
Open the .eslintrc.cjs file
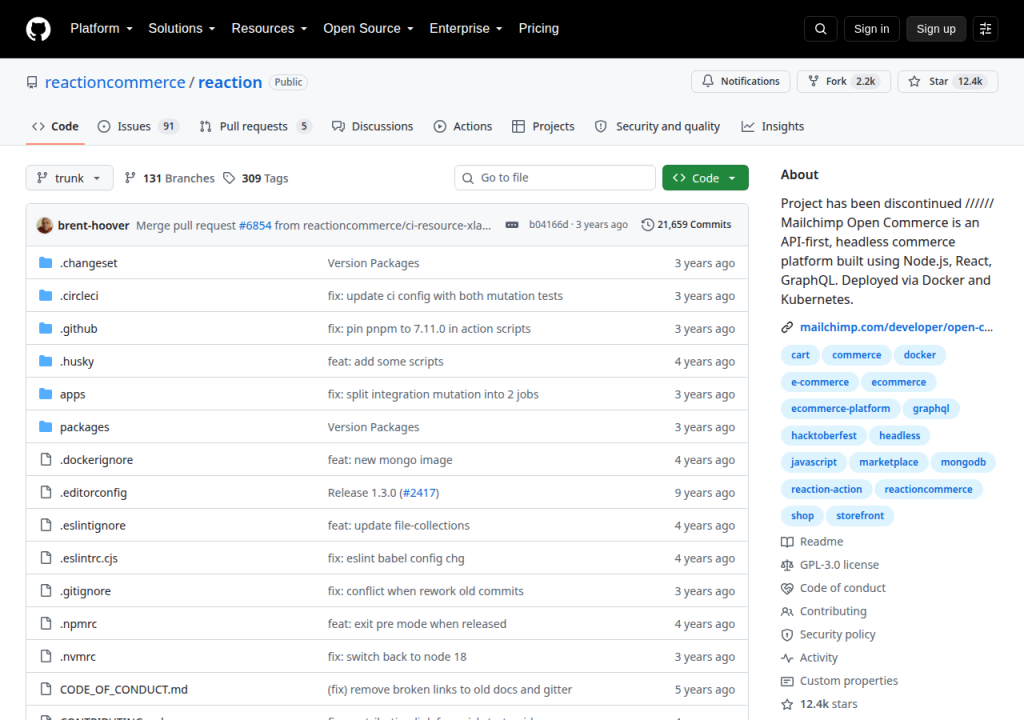[x=89, y=558]
